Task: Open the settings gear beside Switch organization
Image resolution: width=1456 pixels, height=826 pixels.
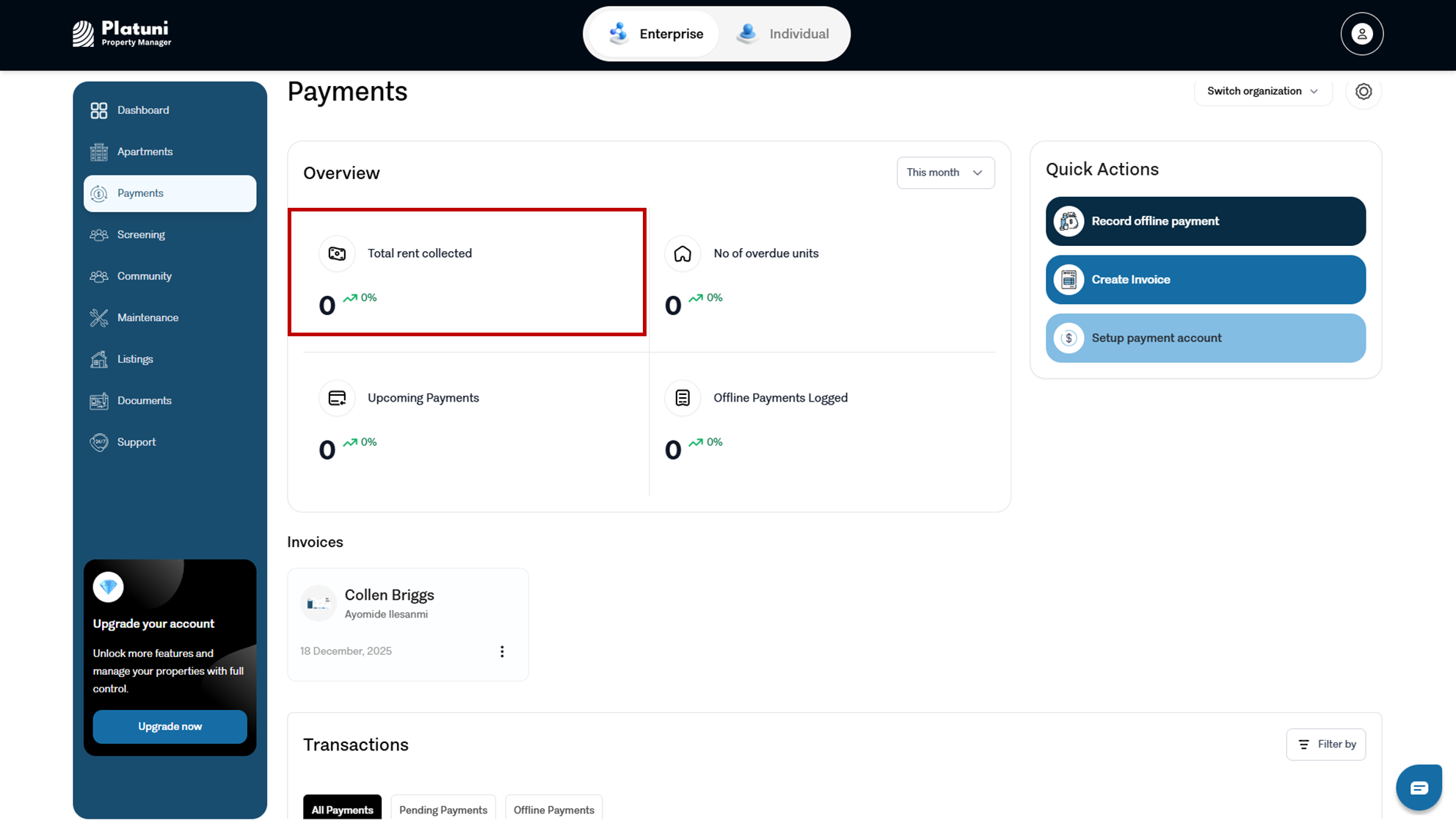Action: point(1364,92)
